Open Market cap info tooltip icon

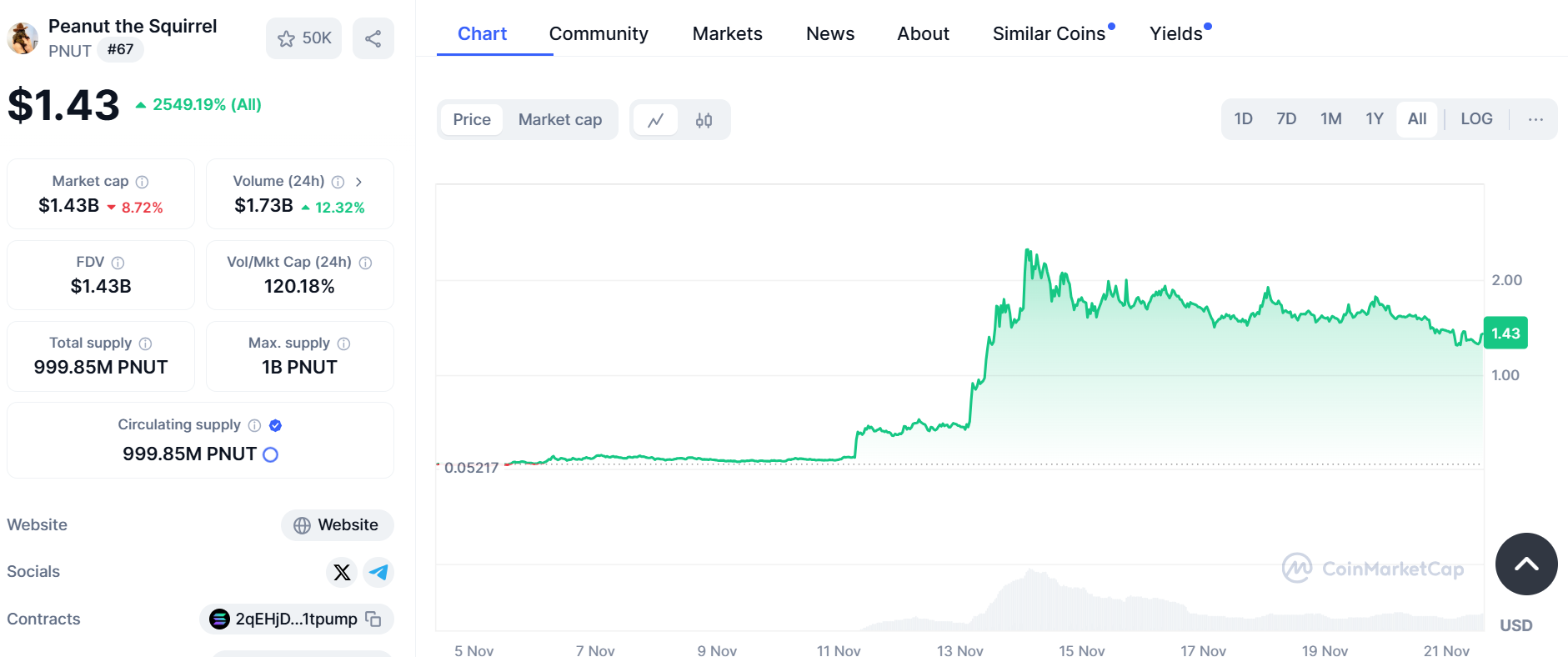coord(143,182)
